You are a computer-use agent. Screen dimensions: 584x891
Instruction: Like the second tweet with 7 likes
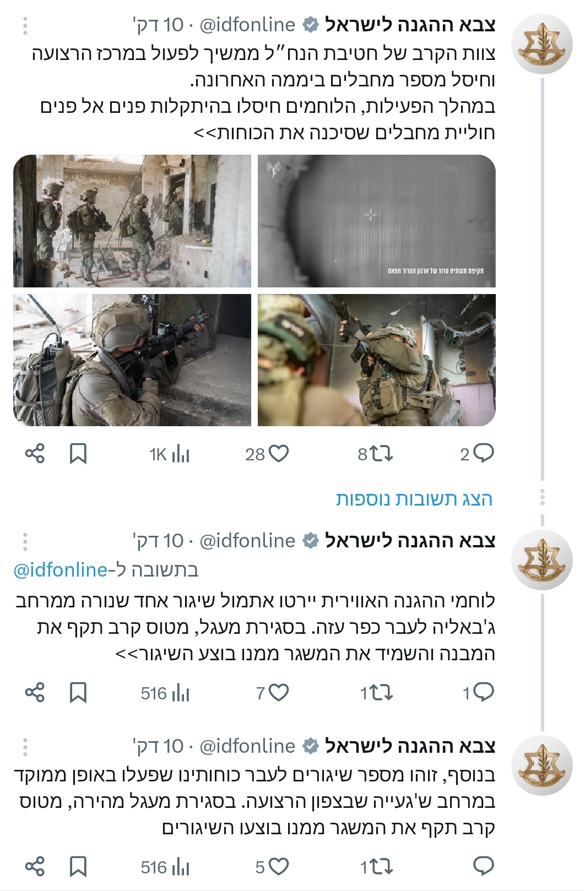point(272,693)
